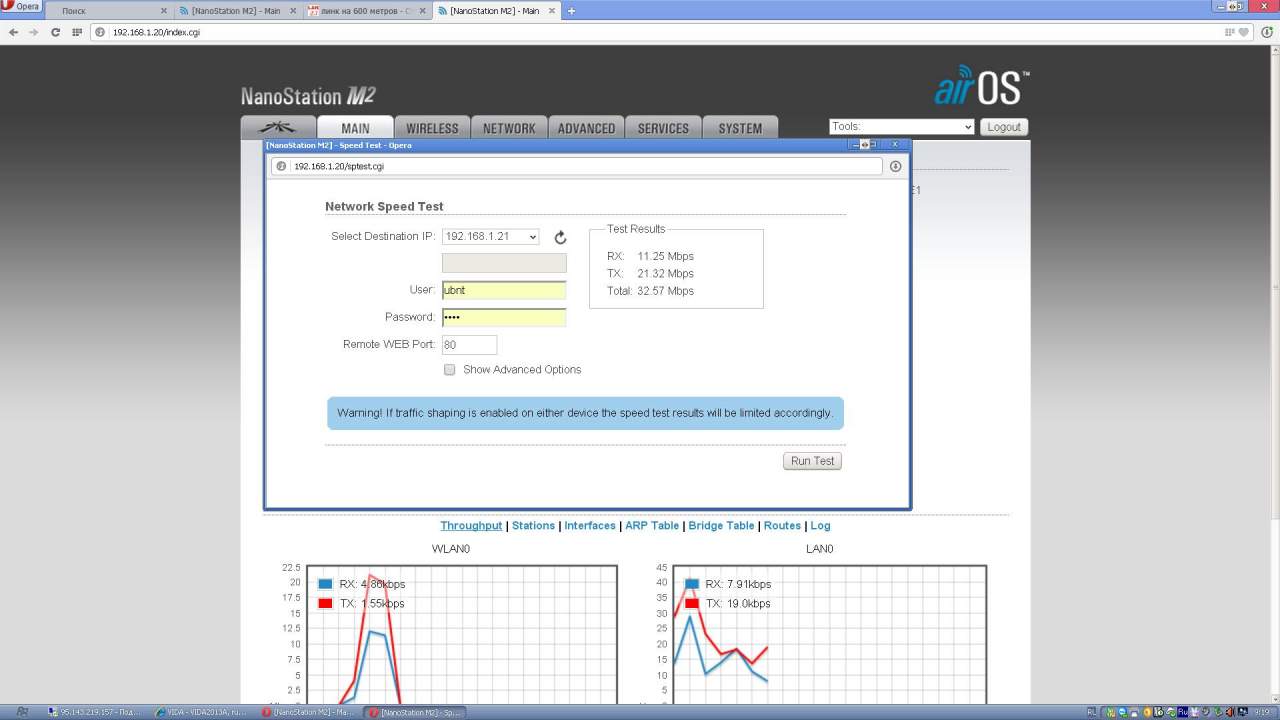Open the Opera main menu button
Screen dimensions: 1280x720
(x=21, y=7)
